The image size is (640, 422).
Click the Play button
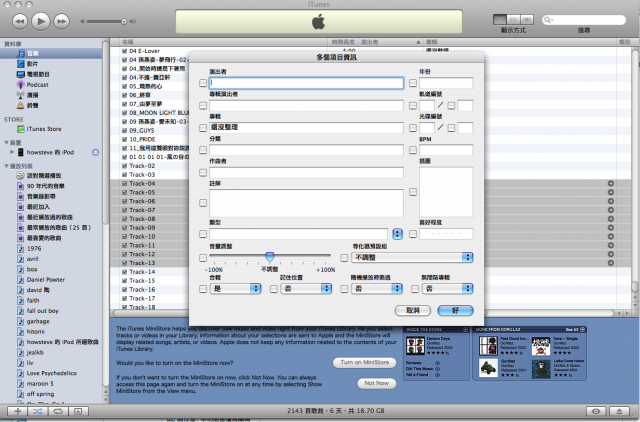point(41,20)
